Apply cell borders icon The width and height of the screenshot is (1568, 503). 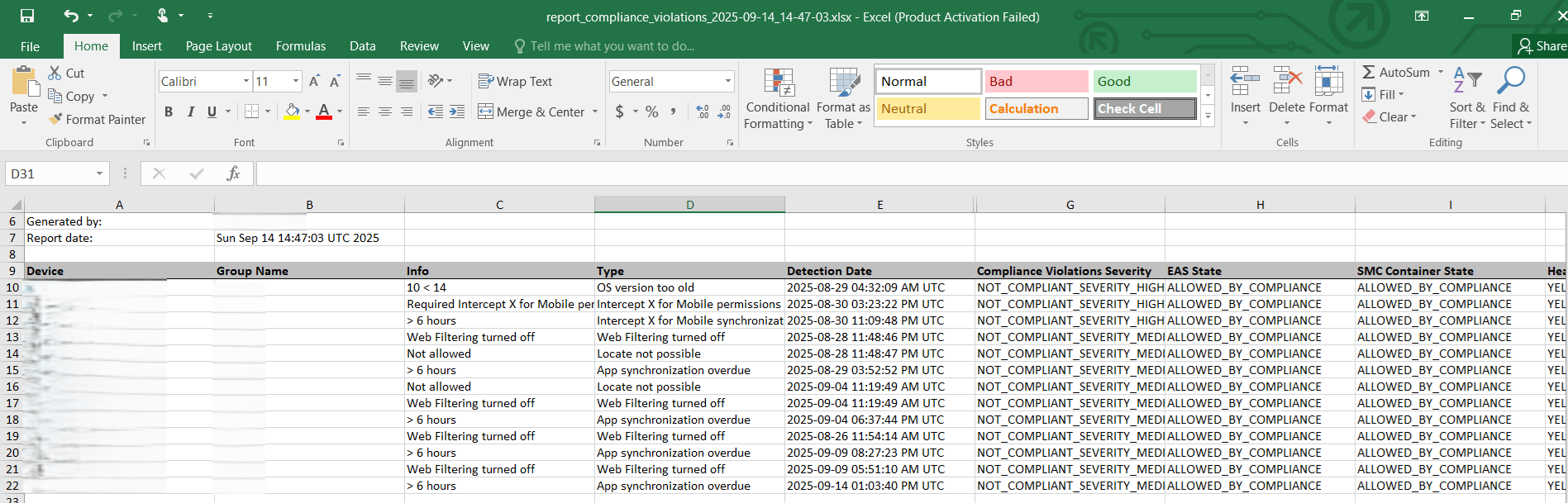(x=252, y=112)
